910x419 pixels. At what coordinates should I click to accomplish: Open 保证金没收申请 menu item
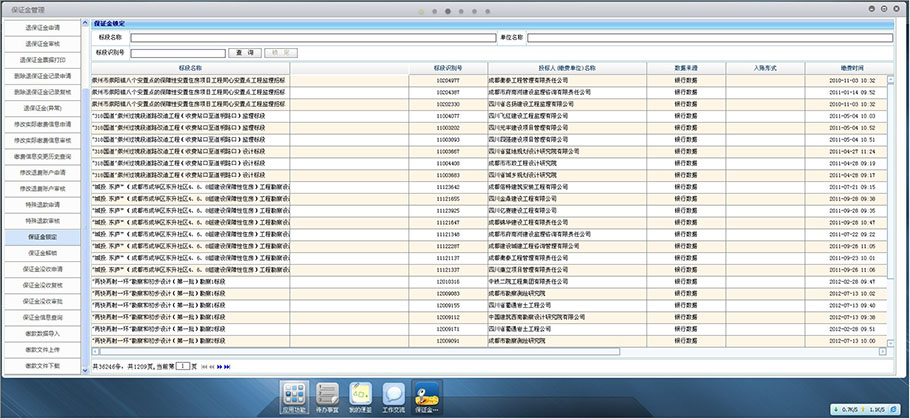tap(42, 269)
